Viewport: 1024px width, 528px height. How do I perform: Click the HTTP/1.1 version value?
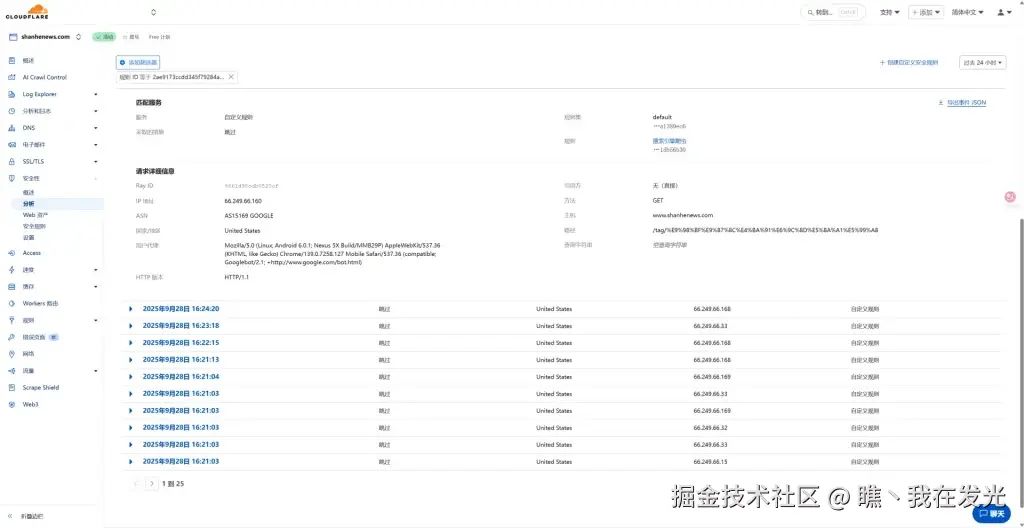coord(236,277)
